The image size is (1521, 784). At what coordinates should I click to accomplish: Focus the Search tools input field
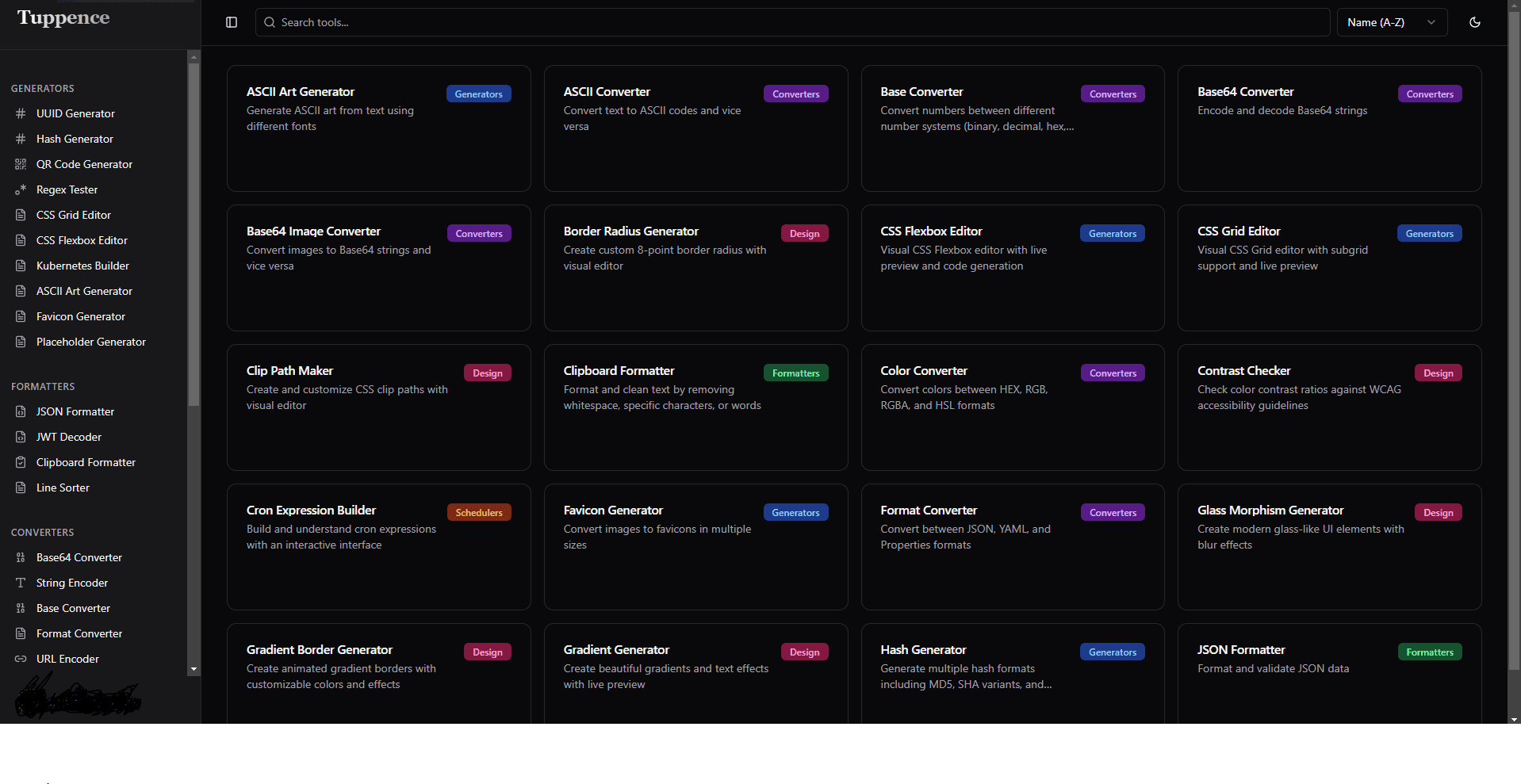(793, 22)
